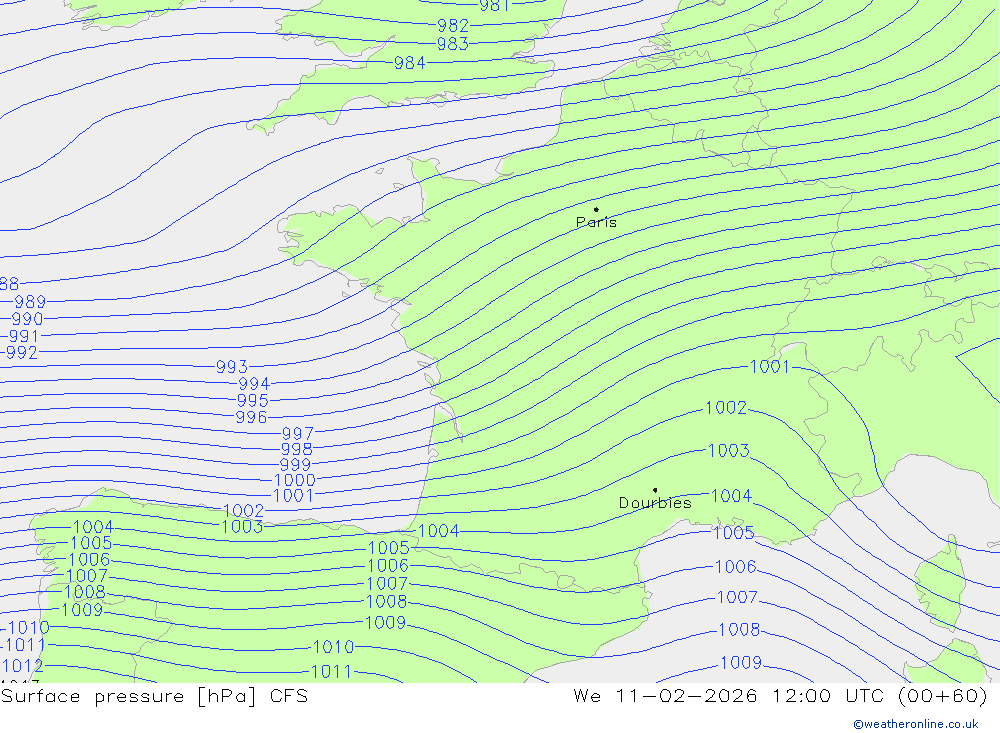1000x733 pixels.
Task: Click the 990 isobar label
Action: click(27, 319)
